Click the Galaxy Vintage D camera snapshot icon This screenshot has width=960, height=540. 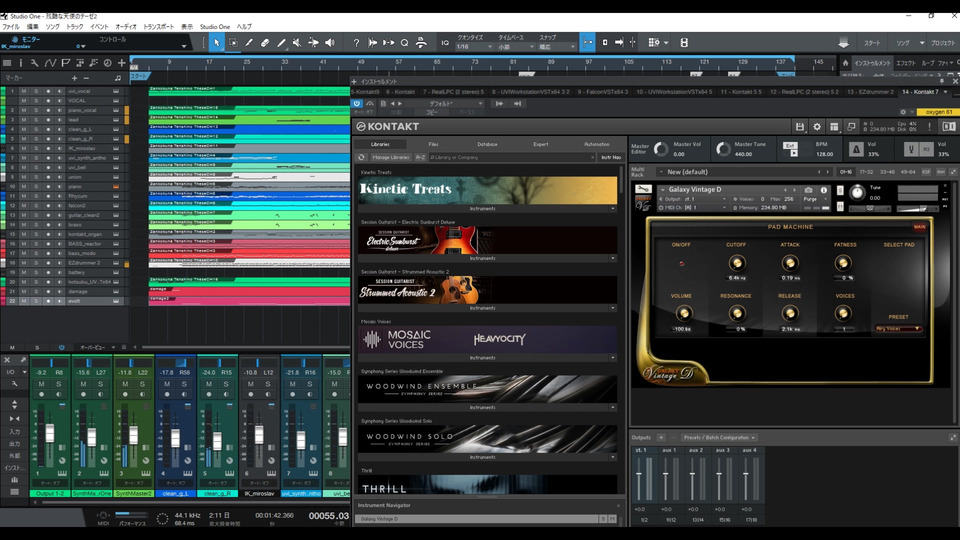coord(808,190)
